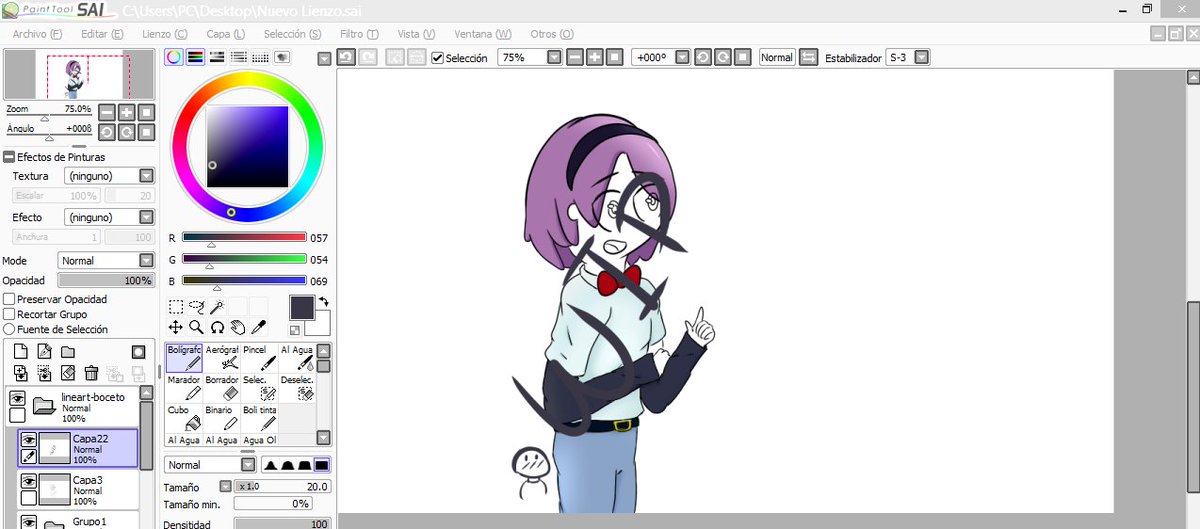Swap foreground and background colors arrow

pos(324,302)
